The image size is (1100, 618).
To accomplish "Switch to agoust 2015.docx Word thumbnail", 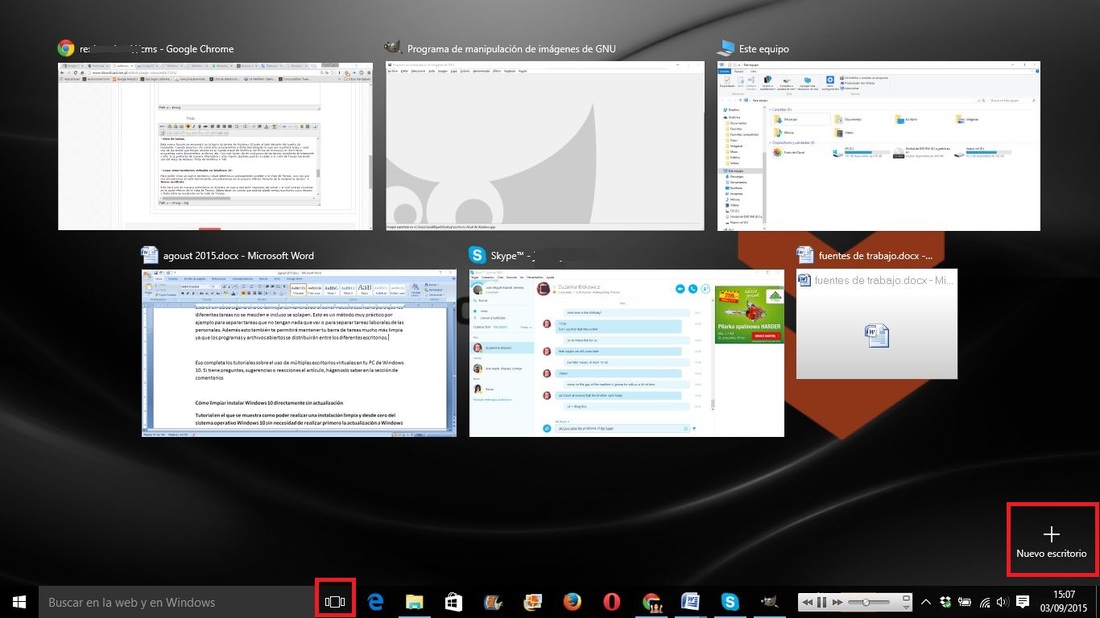I will [x=300, y=353].
